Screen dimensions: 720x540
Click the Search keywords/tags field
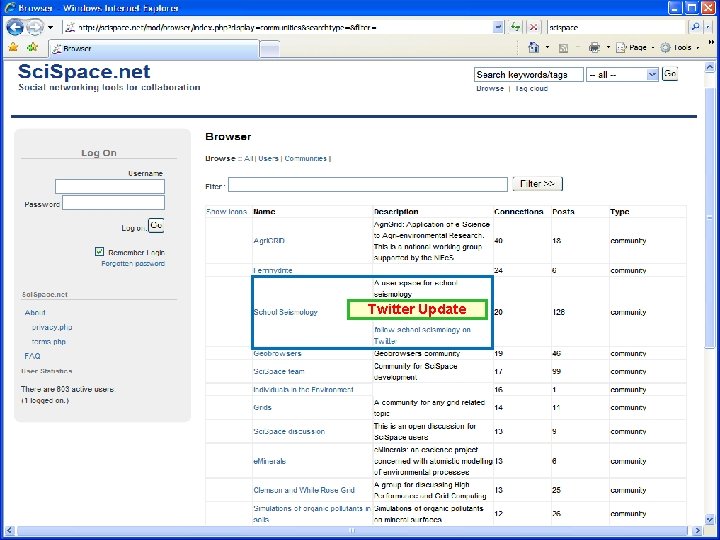[529, 74]
